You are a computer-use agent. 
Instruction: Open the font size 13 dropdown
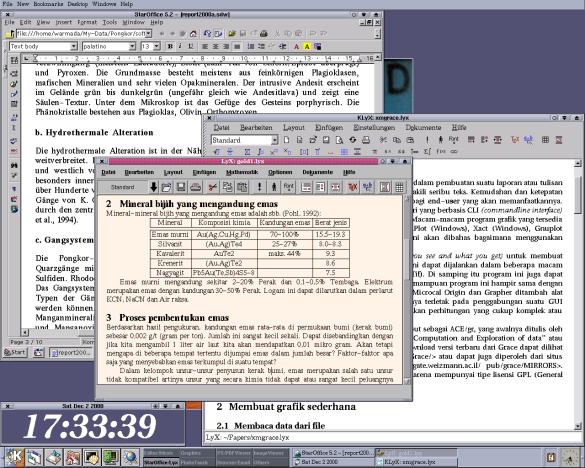pyautogui.click(x=157, y=46)
